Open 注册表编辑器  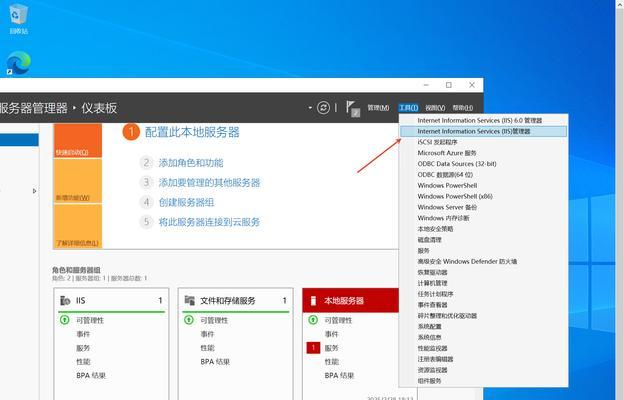(x=484, y=359)
